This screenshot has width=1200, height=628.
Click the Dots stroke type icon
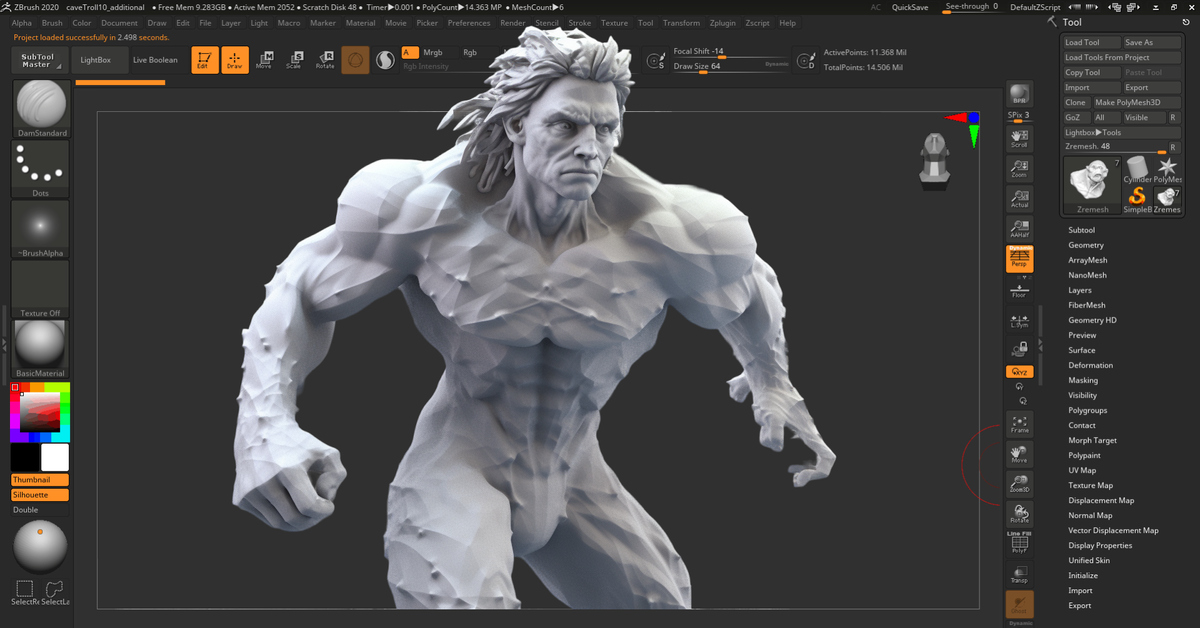tap(40, 168)
